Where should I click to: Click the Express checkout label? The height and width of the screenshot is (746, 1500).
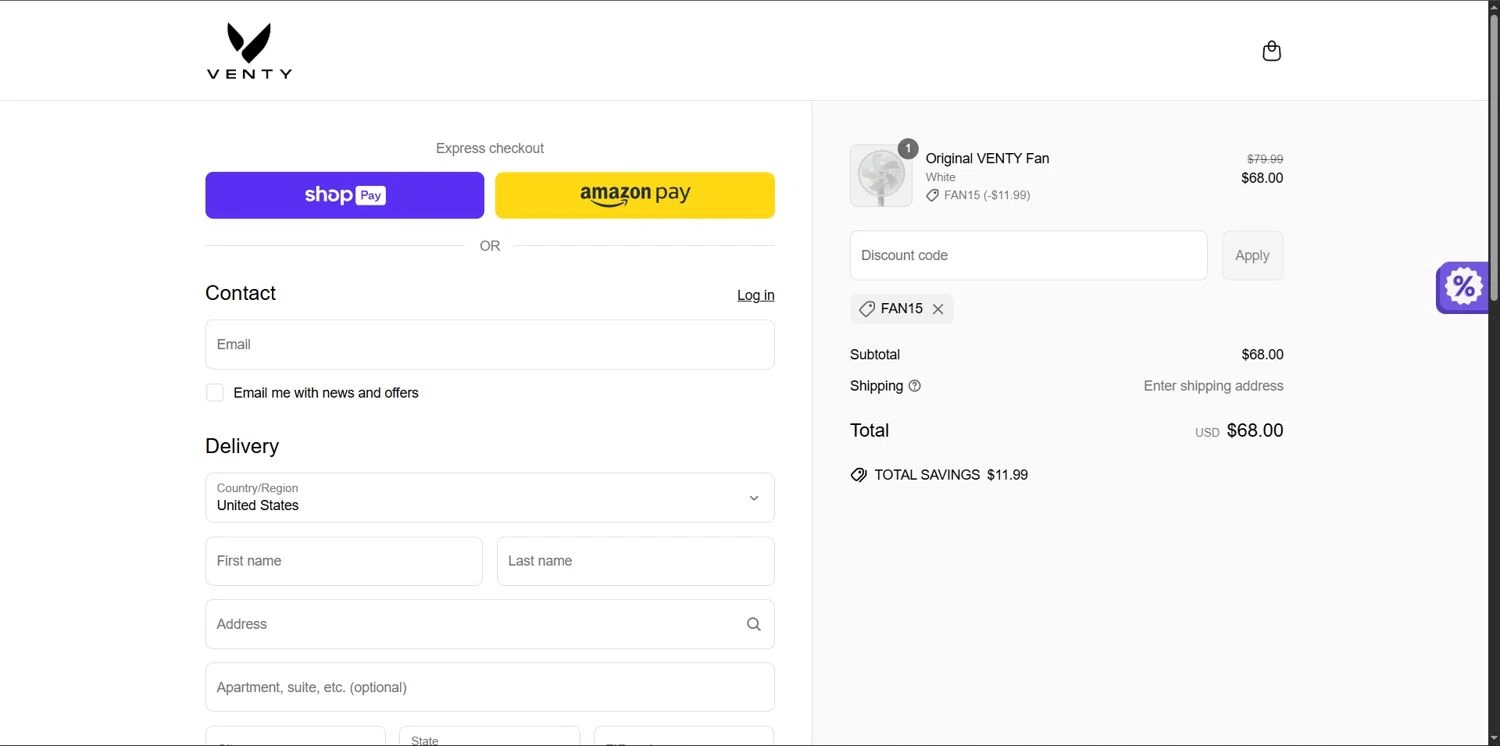[x=490, y=148]
